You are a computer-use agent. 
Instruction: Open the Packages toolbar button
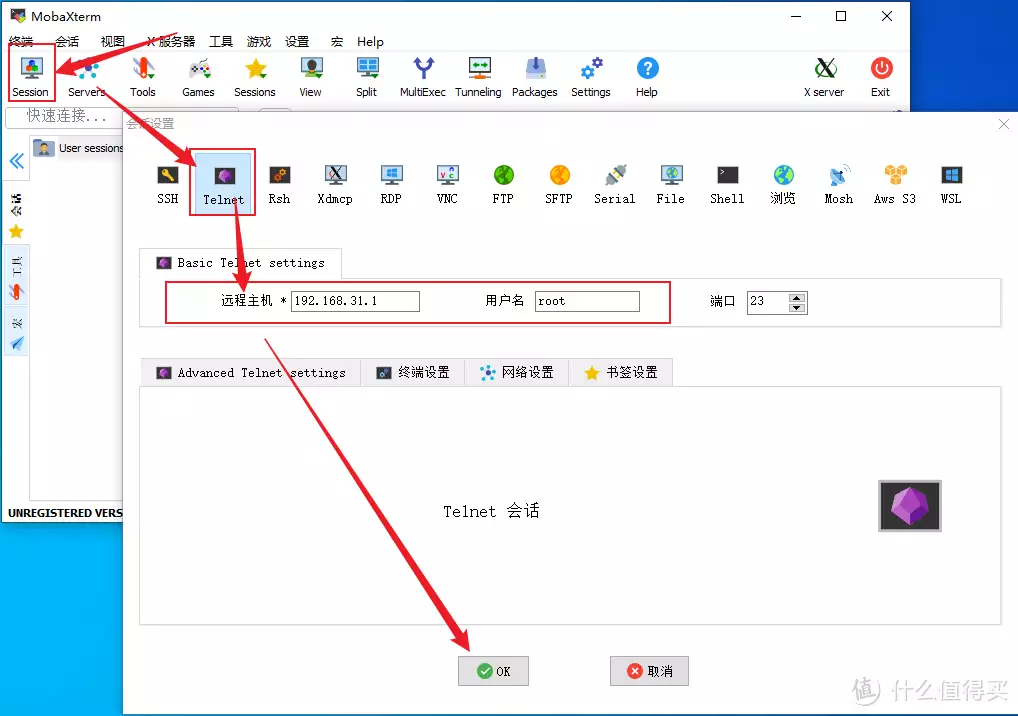[535, 77]
